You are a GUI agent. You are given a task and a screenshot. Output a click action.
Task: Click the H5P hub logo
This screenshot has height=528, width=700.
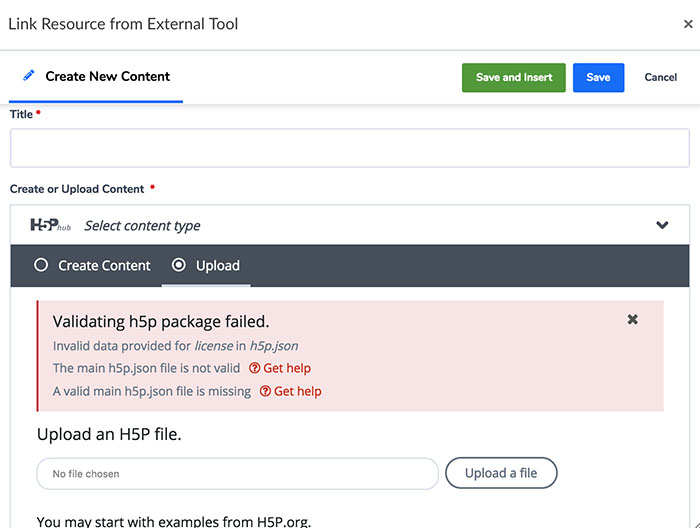50,225
